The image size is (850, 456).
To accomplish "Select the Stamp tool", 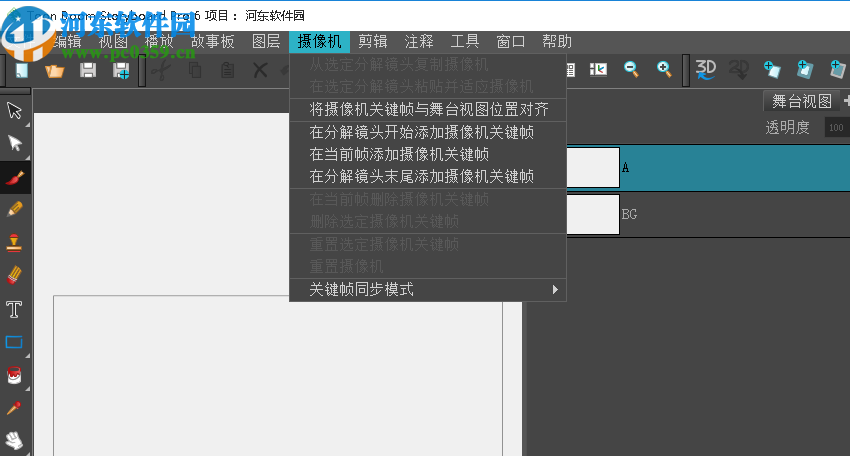I will pyautogui.click(x=15, y=242).
